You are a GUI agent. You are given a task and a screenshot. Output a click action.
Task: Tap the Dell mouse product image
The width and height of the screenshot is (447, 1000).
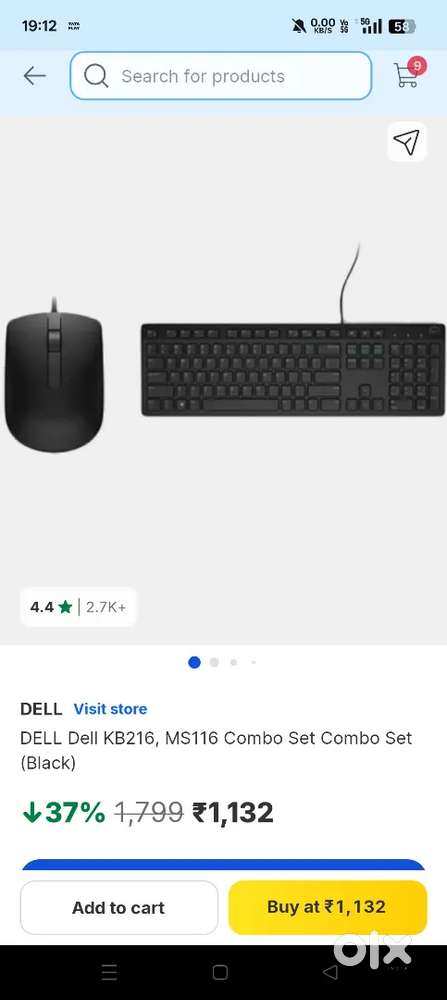pos(54,375)
